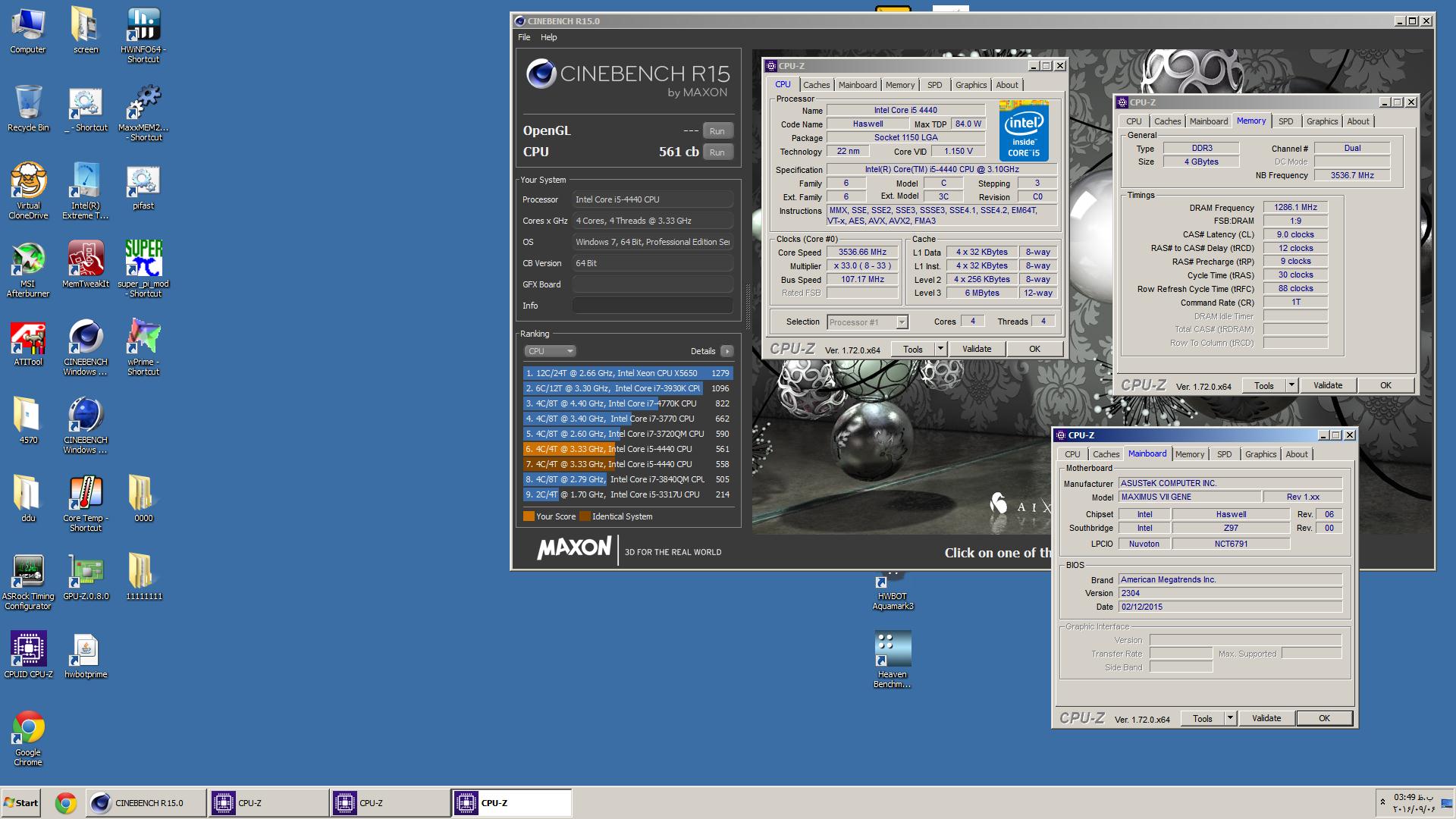Click OK in CPU tab window

pyautogui.click(x=1034, y=349)
